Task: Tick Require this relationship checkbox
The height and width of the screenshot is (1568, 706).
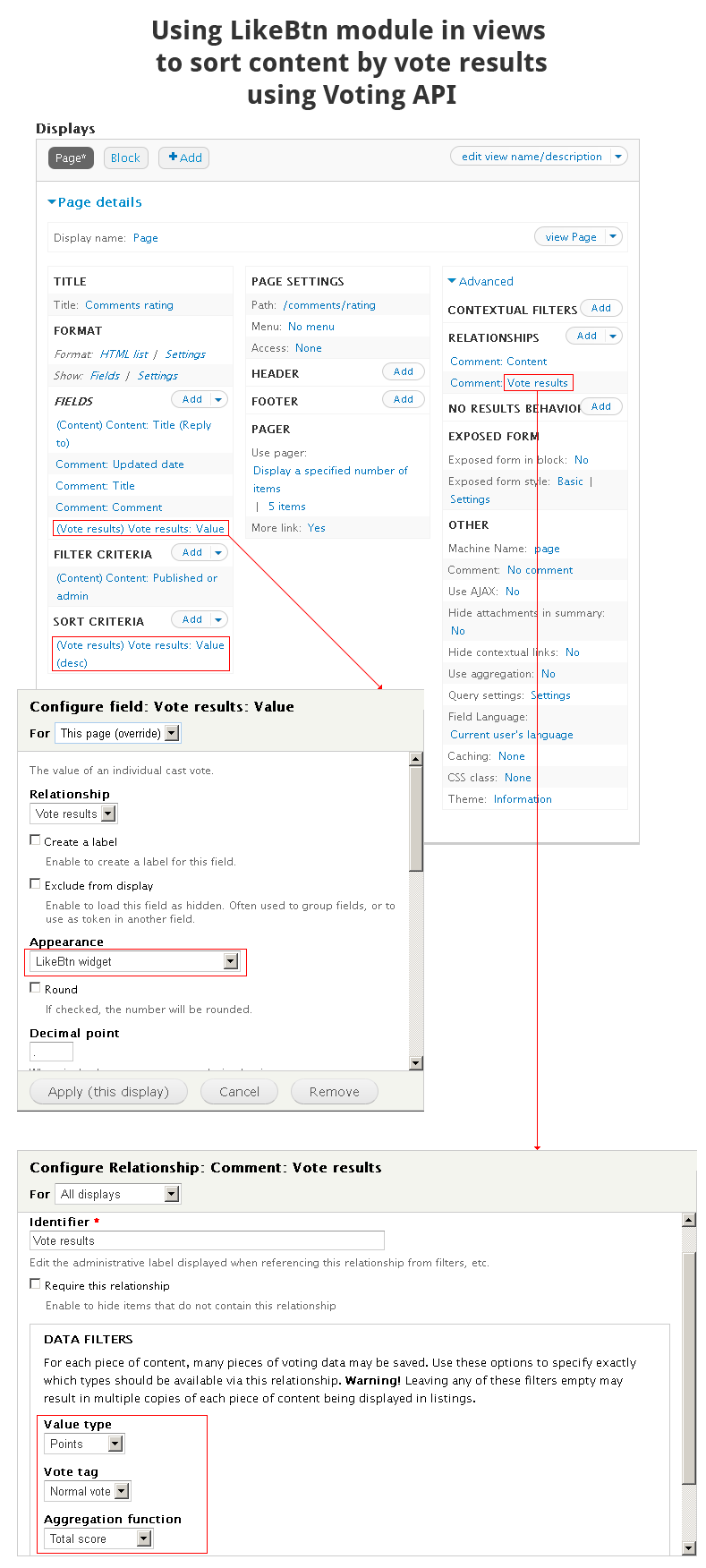Action: [36, 1284]
